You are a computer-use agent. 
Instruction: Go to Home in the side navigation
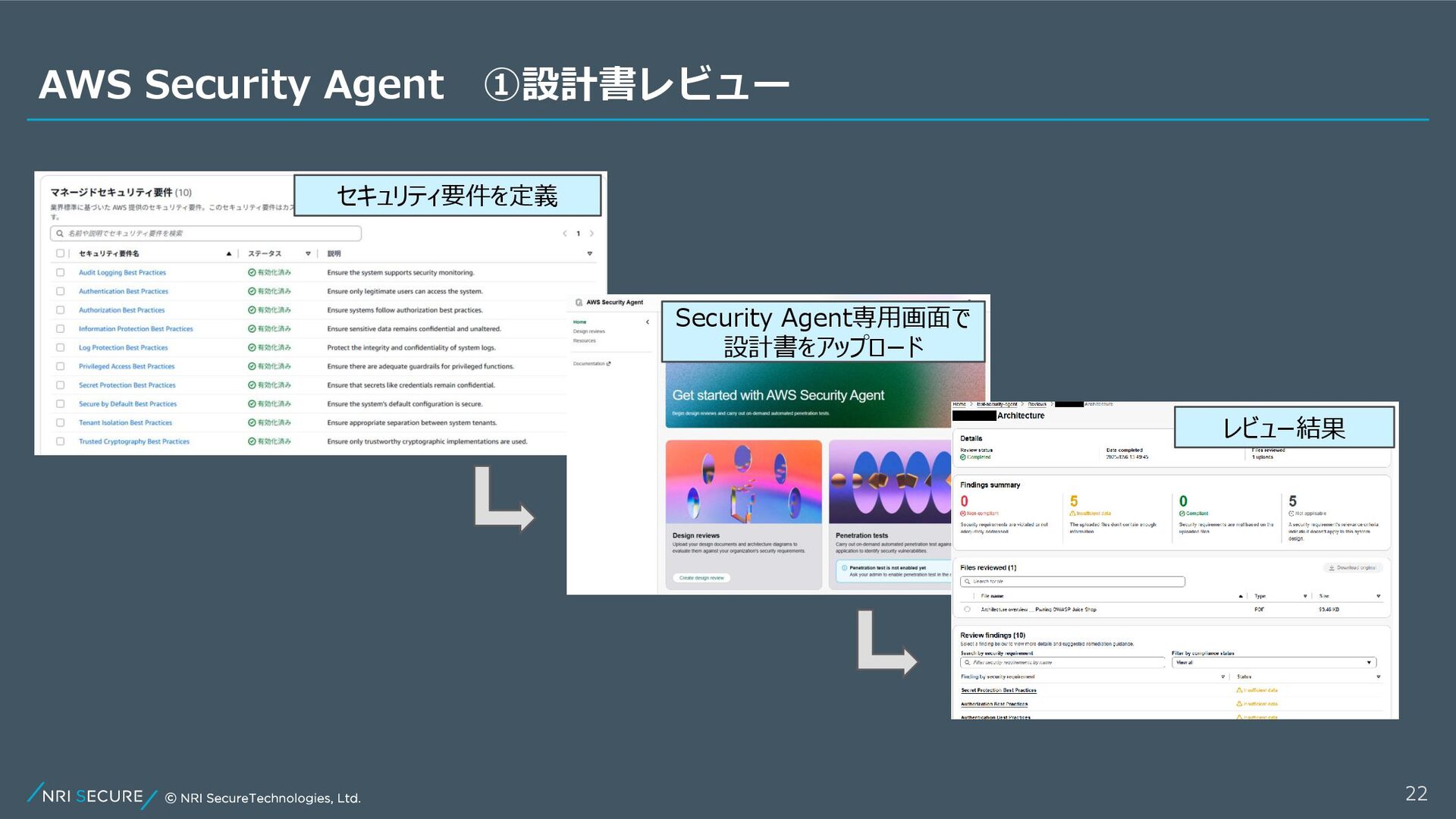[x=579, y=322]
